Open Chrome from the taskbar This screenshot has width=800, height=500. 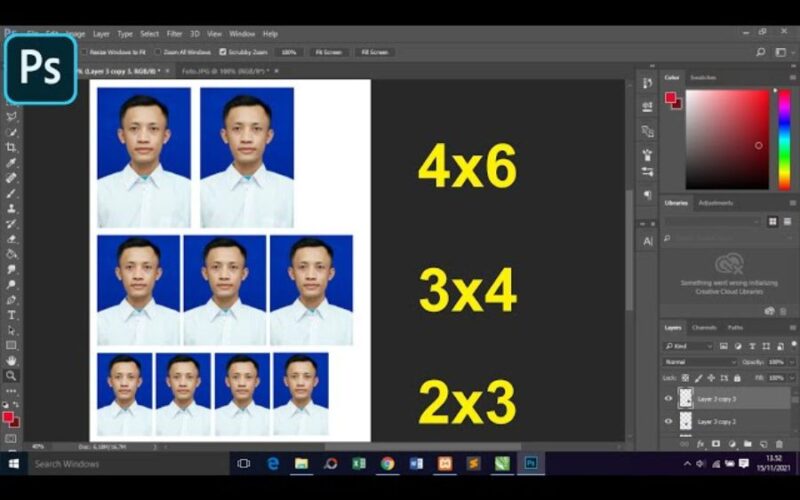tap(388, 463)
